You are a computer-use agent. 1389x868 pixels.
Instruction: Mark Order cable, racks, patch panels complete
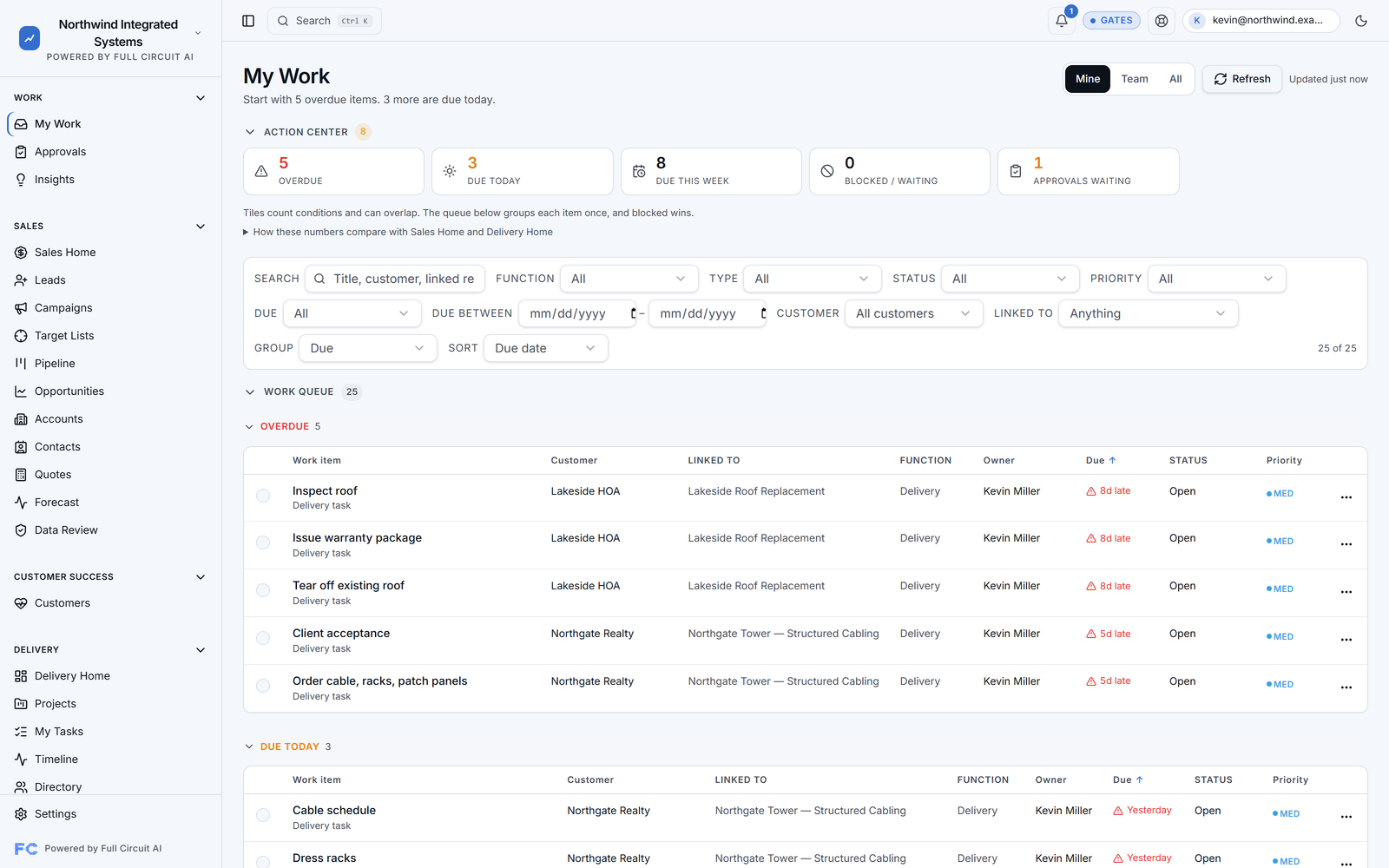pos(263,686)
